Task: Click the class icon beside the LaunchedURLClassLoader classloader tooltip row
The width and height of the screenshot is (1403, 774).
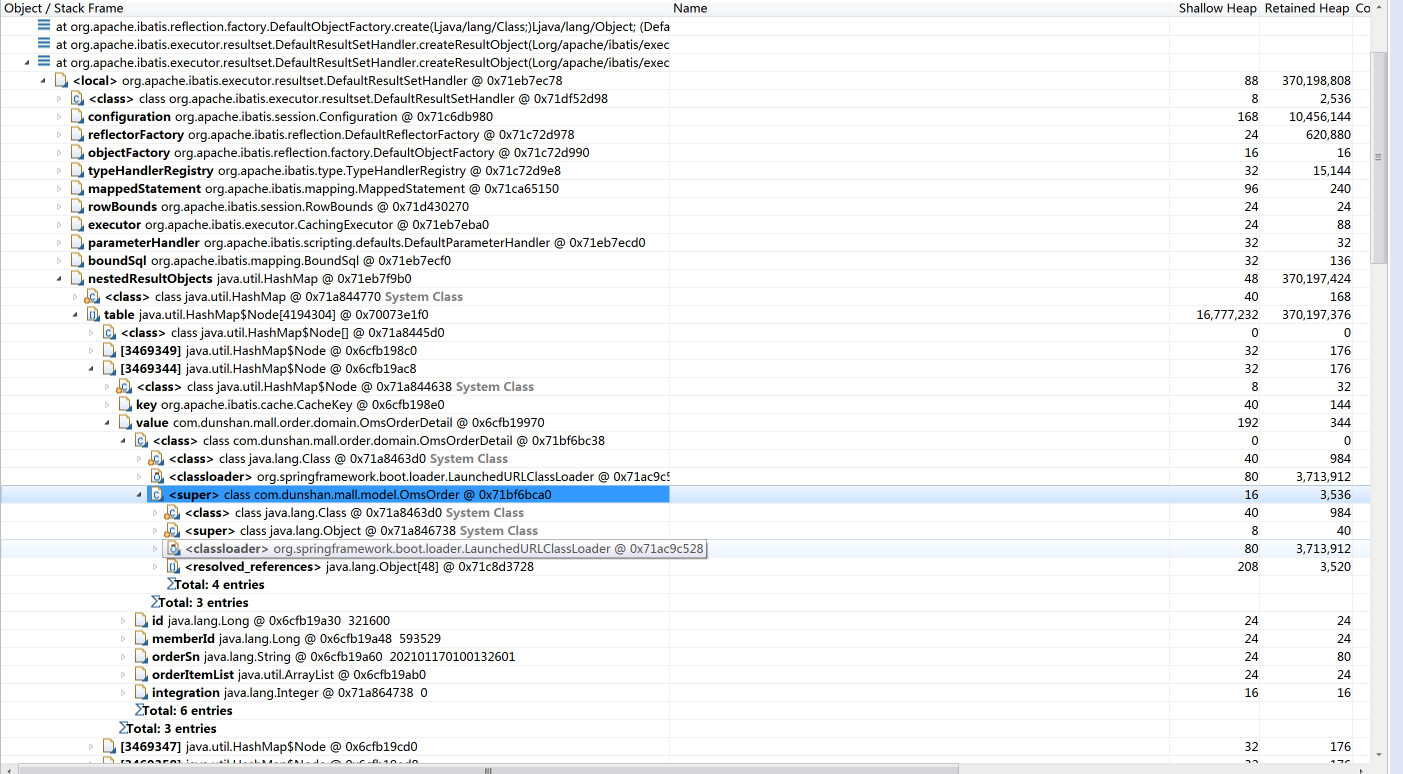Action: (x=173, y=549)
